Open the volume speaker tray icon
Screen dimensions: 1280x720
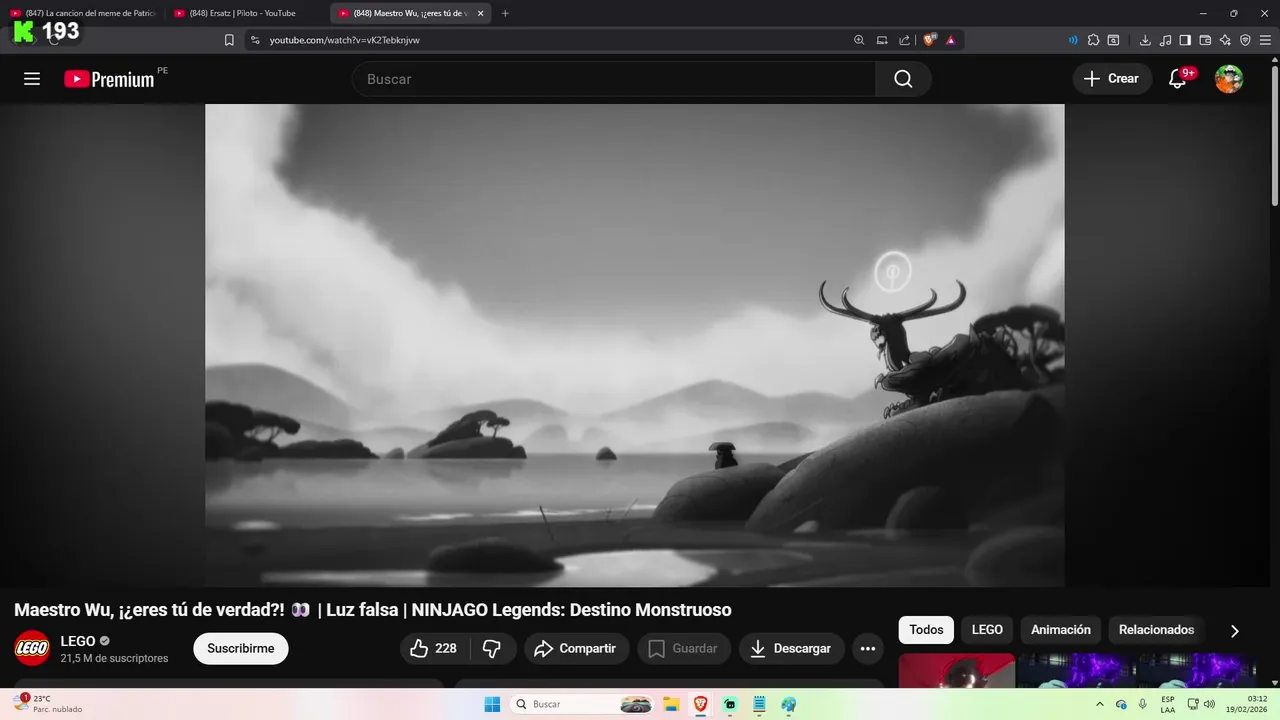(x=1210, y=704)
